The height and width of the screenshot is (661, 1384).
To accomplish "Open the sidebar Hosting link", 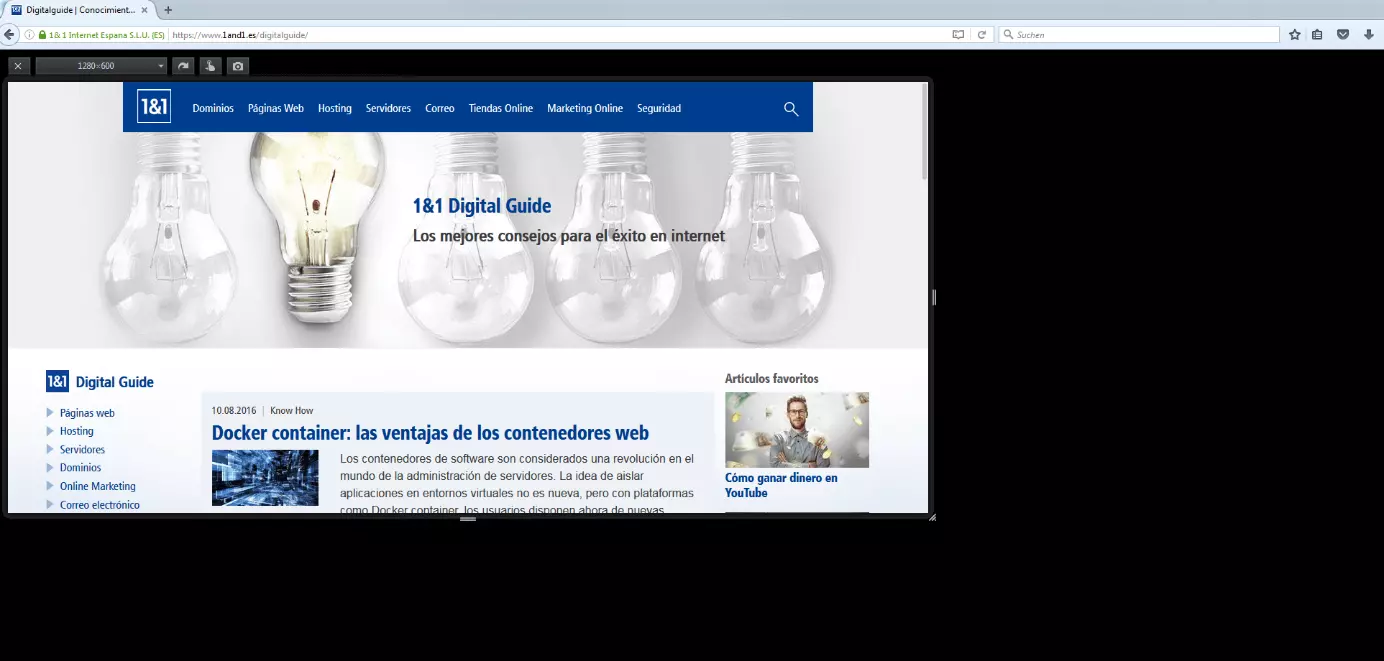I will point(77,431).
